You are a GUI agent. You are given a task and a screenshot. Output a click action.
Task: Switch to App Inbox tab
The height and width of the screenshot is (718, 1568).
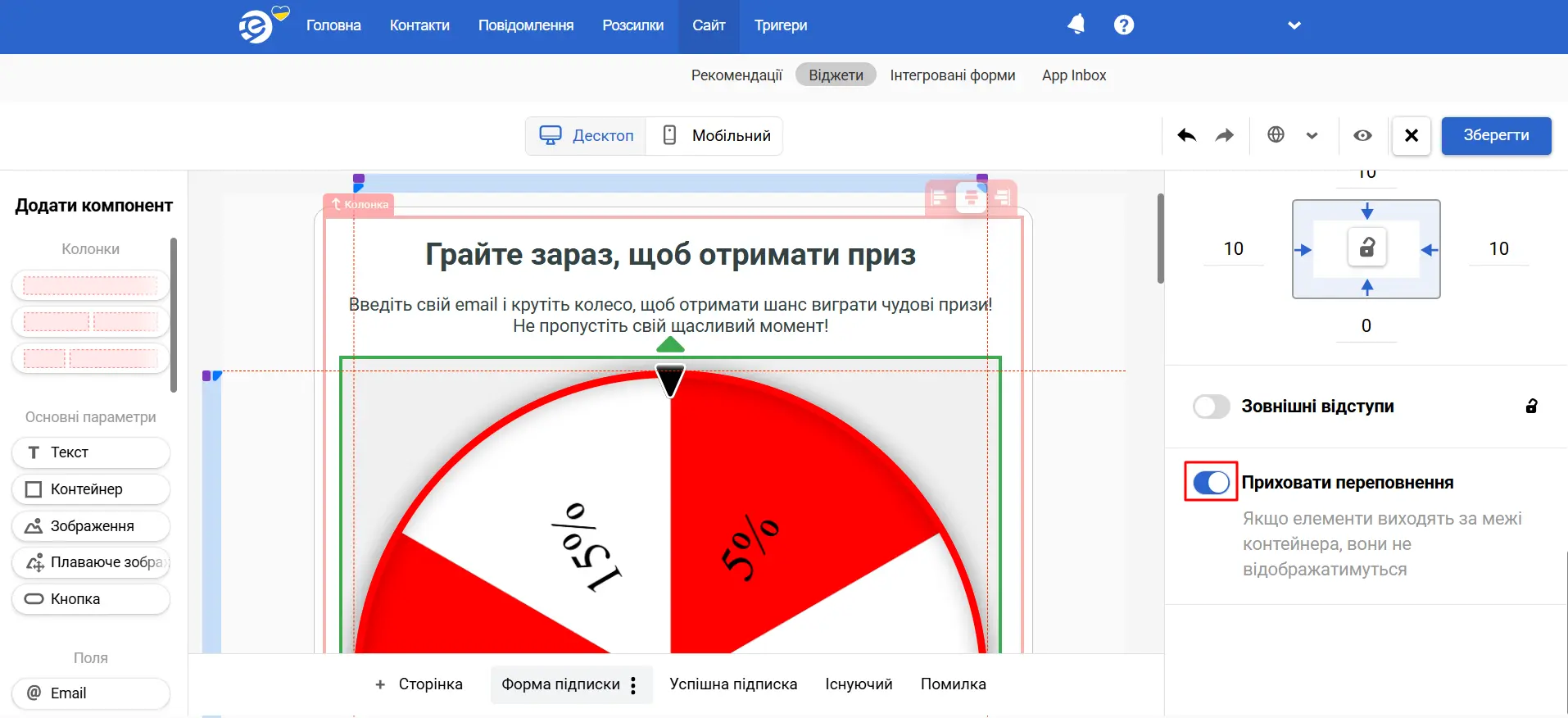(1074, 75)
